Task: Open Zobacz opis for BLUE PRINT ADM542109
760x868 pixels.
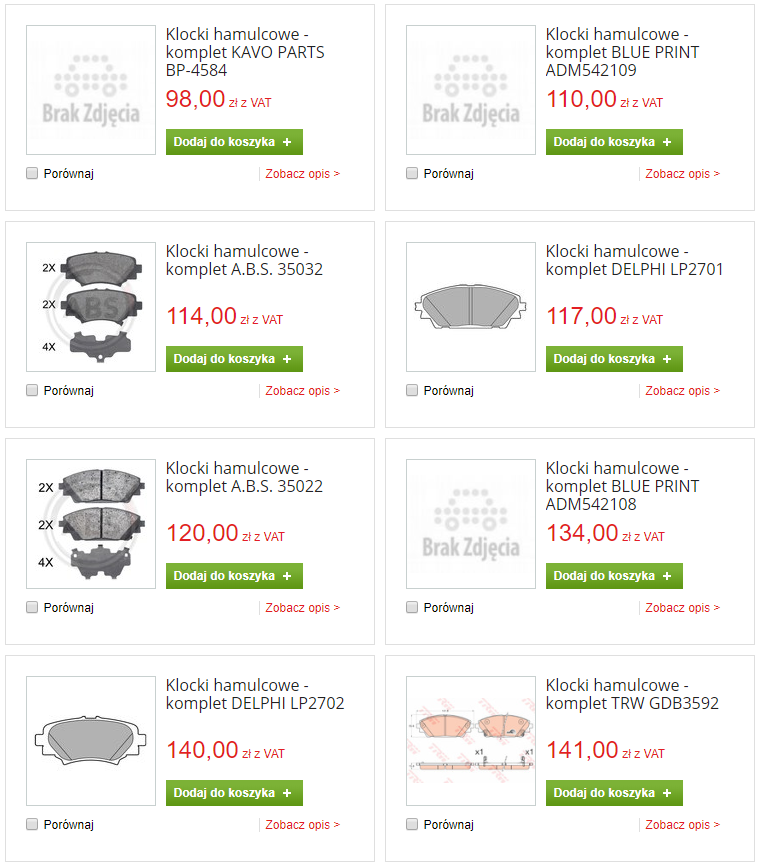Action: (x=682, y=174)
